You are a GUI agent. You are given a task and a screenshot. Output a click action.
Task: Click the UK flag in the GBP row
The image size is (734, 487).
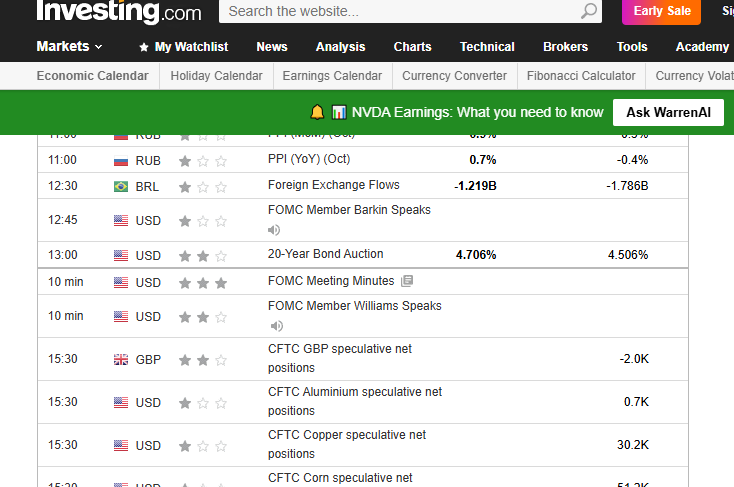(121, 360)
